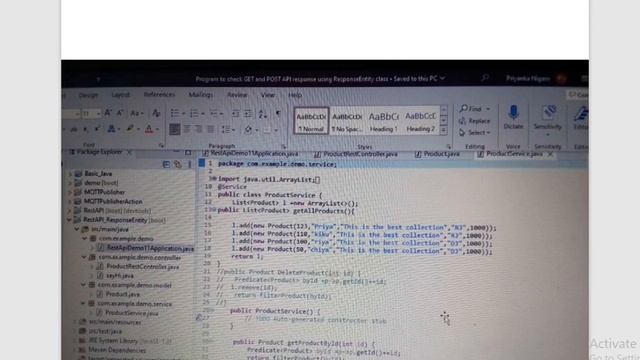The width and height of the screenshot is (640, 360).
Task: Open the Line Spacing dropdown
Action: (228, 129)
